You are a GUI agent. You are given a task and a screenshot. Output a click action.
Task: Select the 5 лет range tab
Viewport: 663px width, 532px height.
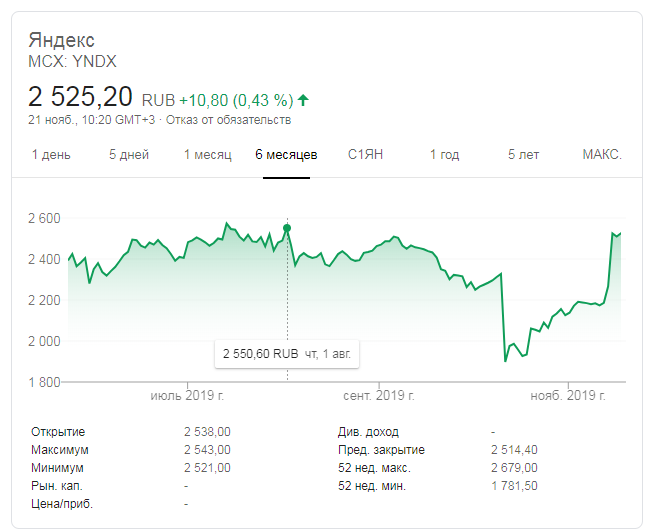coord(523,154)
